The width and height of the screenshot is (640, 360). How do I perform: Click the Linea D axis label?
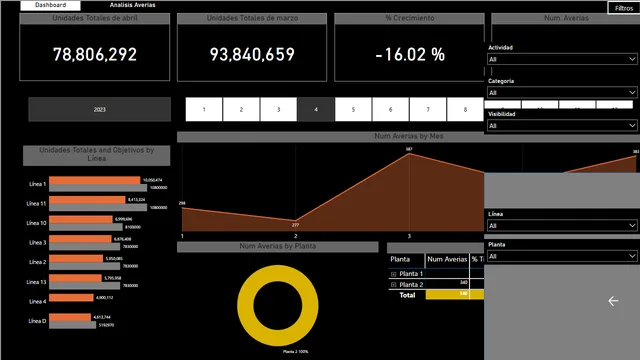[x=37, y=321]
